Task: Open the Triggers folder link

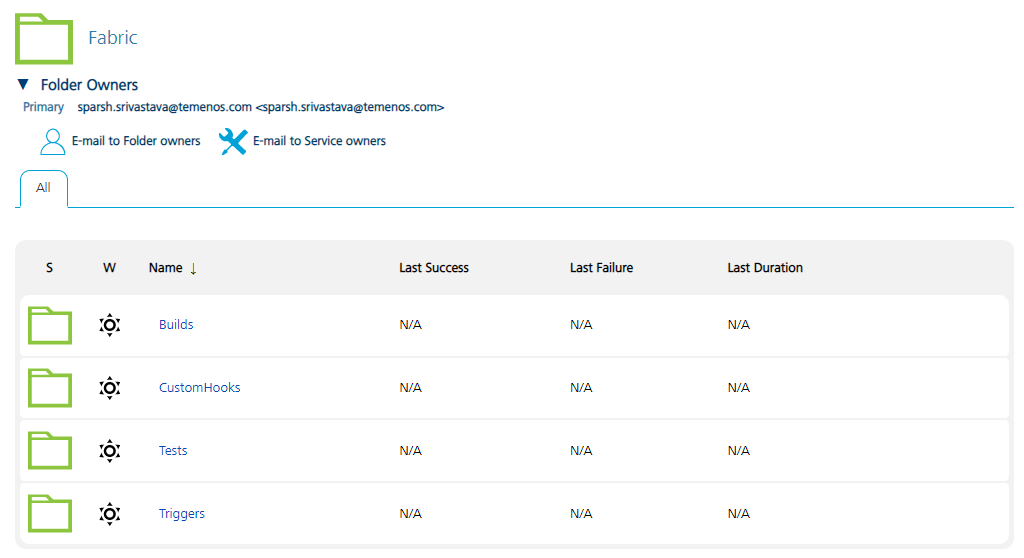Action: [x=181, y=514]
